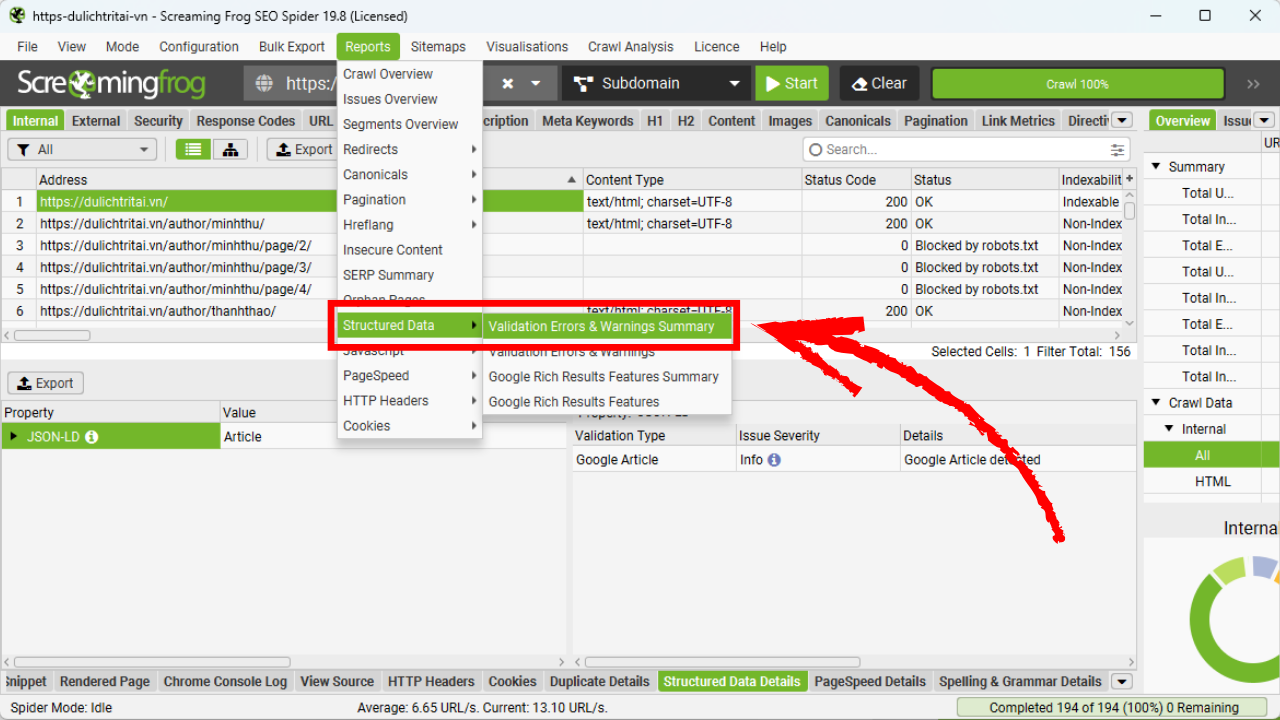Screen dimensions: 1280x720
Task: Click the Clear button
Action: 879,84
